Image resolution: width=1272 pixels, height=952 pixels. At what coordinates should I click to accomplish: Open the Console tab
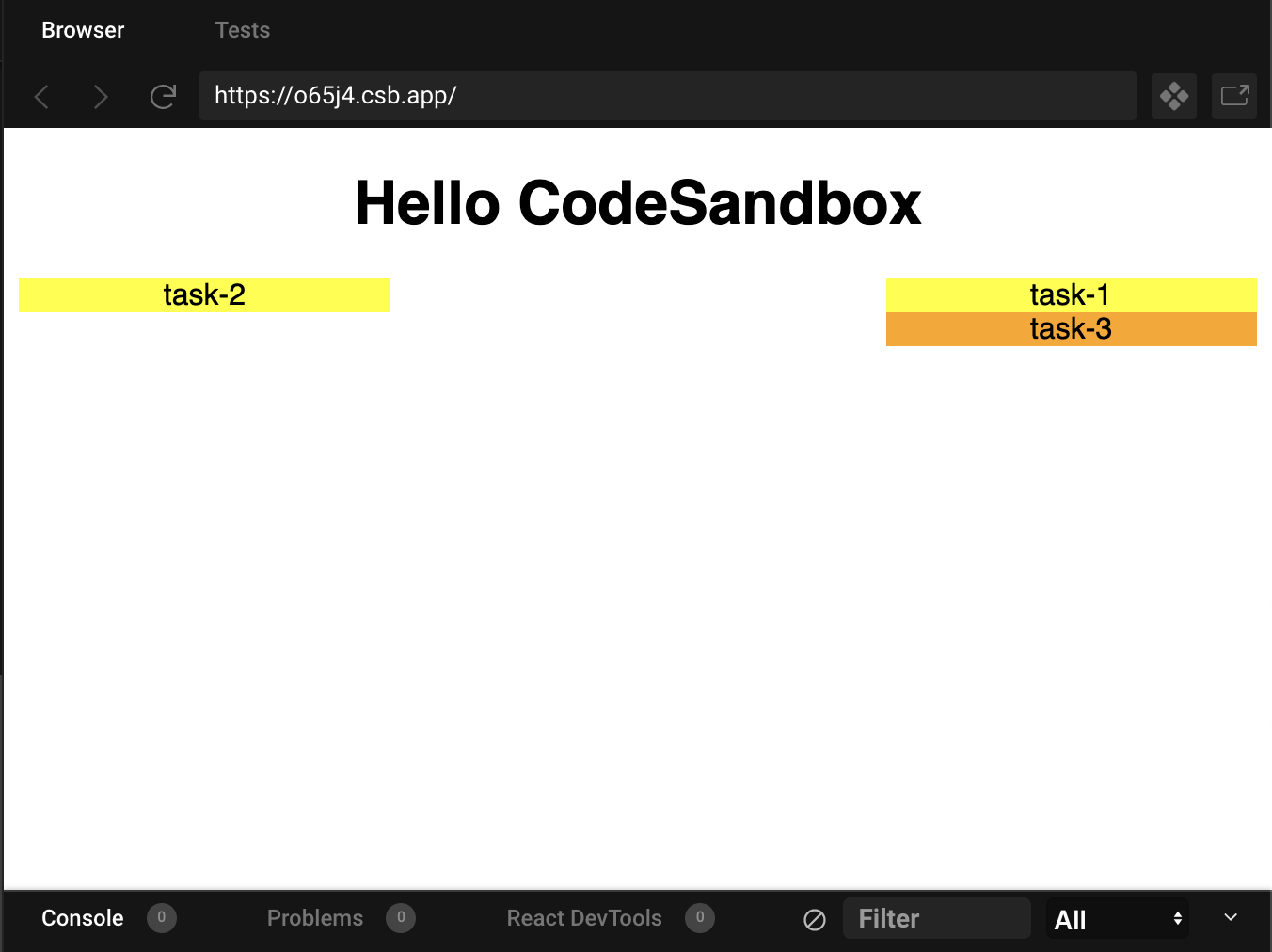coord(83,918)
